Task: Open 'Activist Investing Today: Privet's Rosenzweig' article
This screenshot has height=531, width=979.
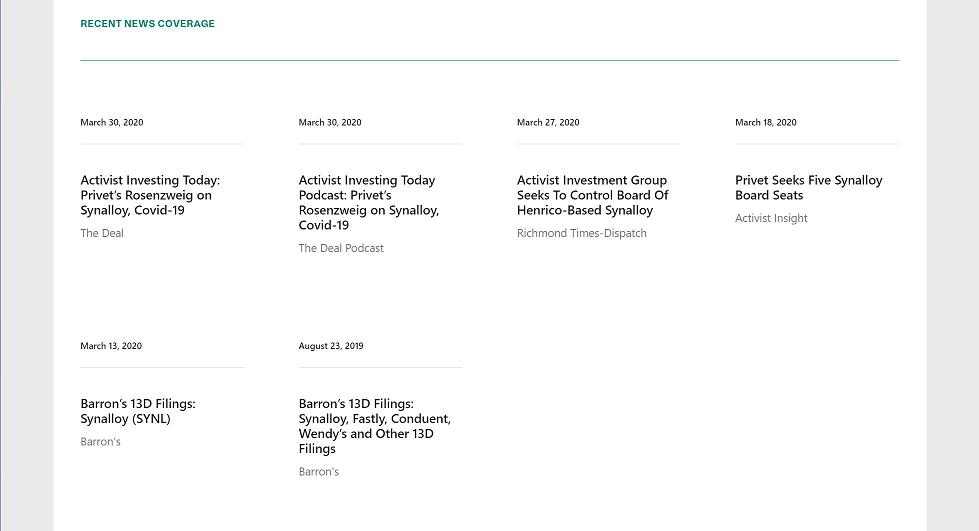Action: [150, 195]
